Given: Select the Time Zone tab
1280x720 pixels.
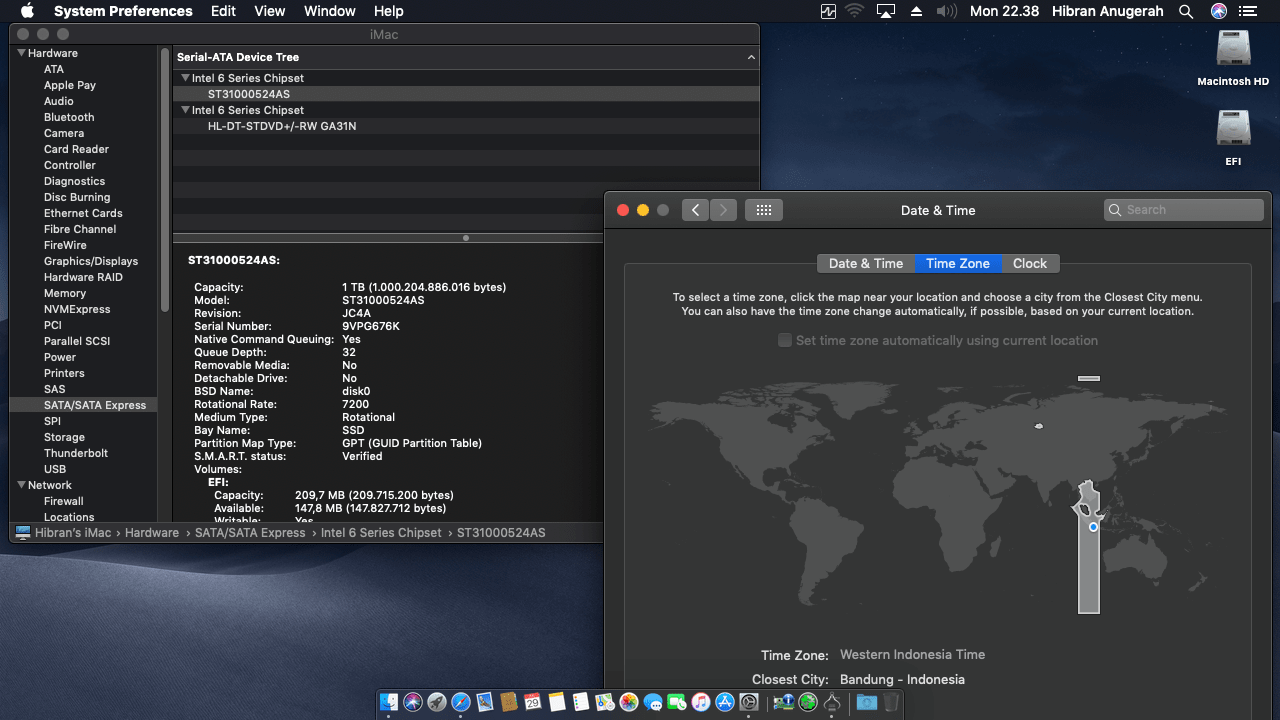Looking at the screenshot, I should point(958,264).
